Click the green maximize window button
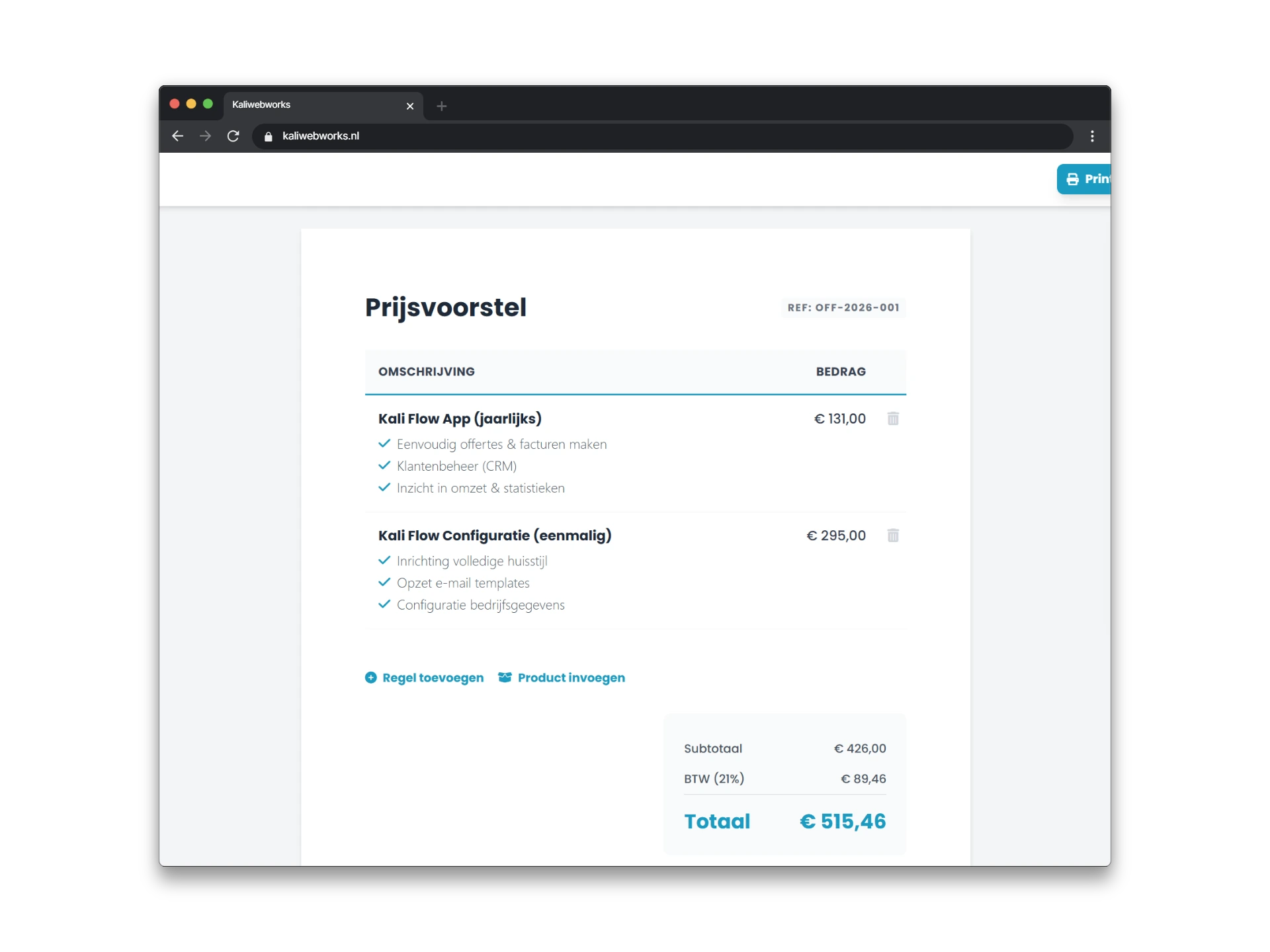 click(x=208, y=104)
